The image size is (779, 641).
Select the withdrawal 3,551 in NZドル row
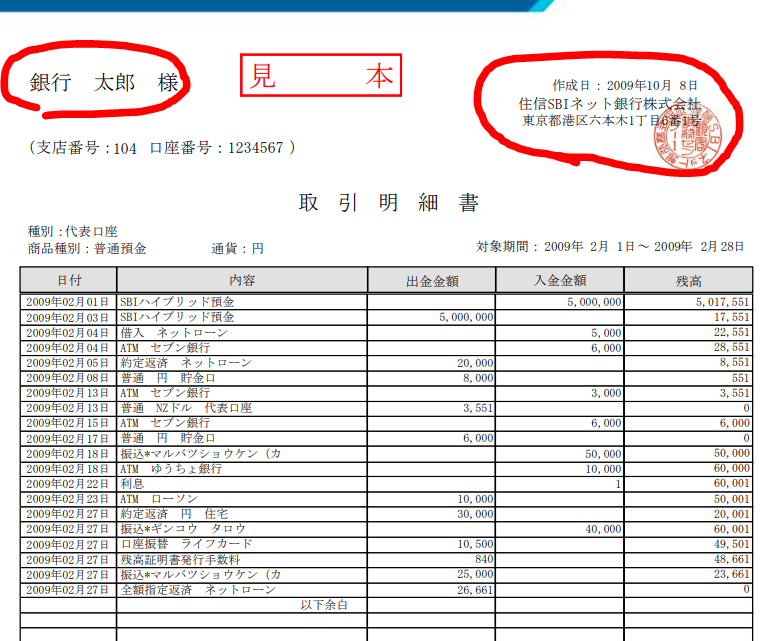(478, 408)
